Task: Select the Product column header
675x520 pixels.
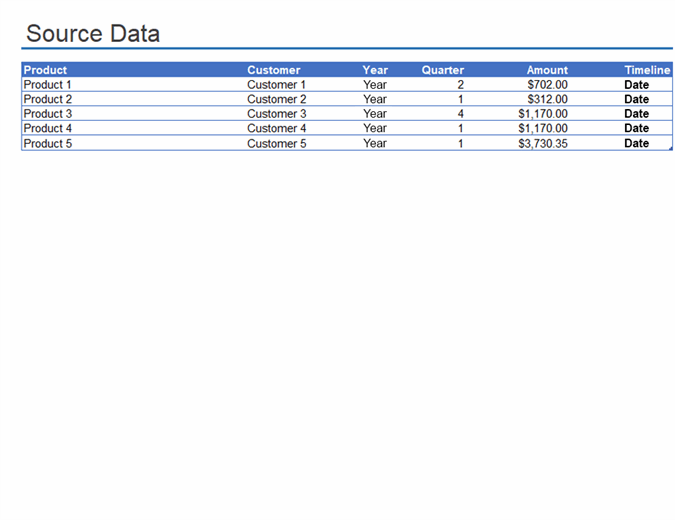Action: (45, 70)
